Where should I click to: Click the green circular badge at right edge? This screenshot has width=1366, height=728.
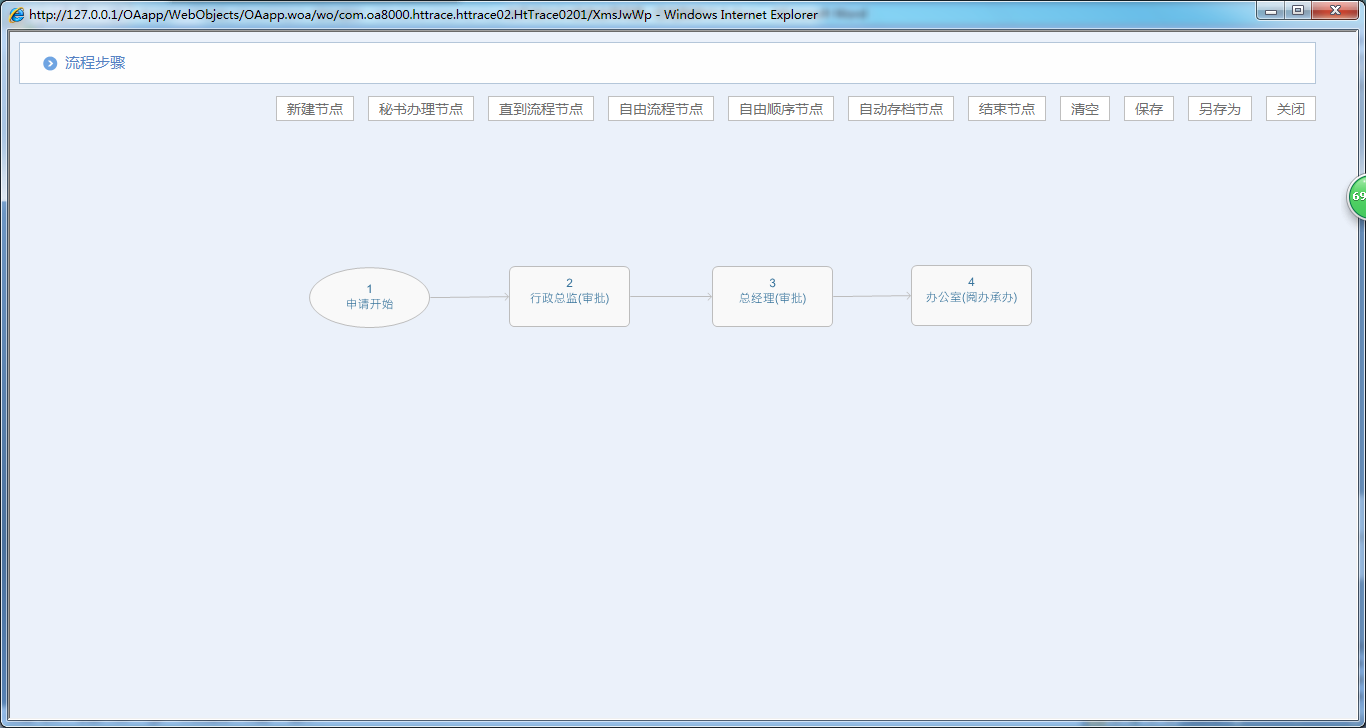tap(1357, 197)
